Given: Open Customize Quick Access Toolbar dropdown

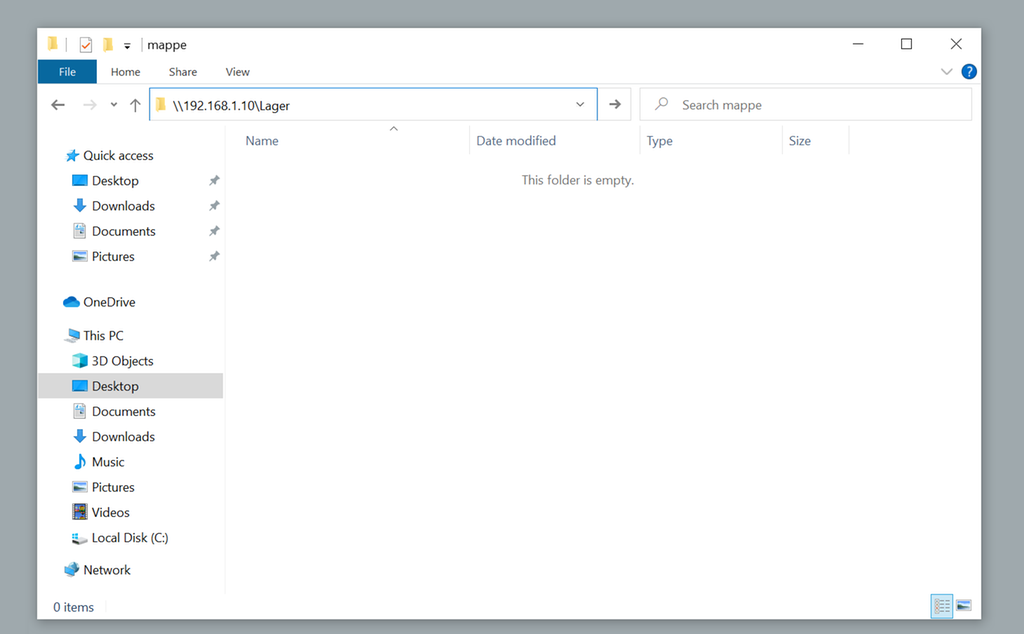Looking at the screenshot, I should click(x=127, y=46).
